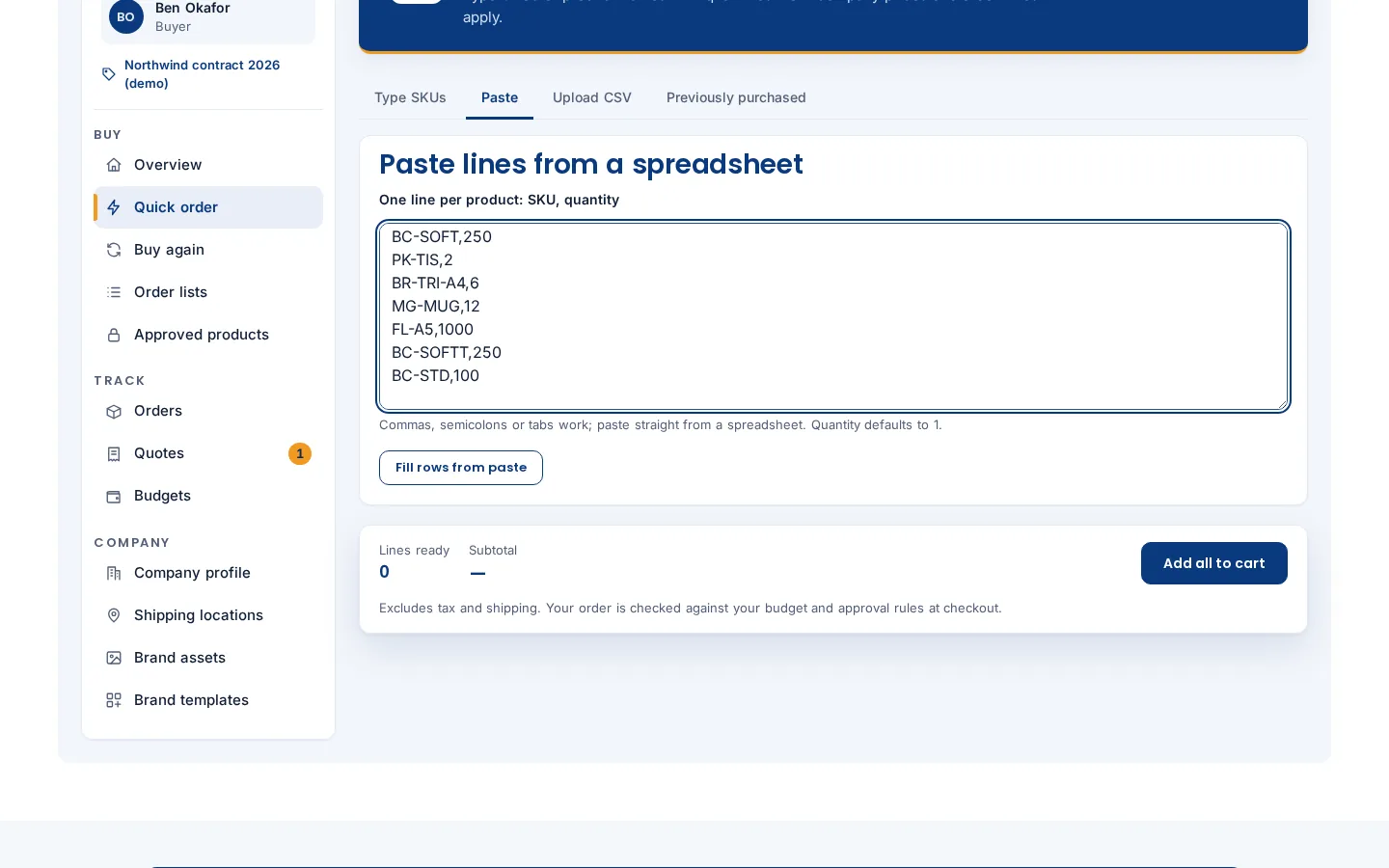Open the Upload CSV tab
The height and width of the screenshot is (868, 1389).
(x=592, y=97)
